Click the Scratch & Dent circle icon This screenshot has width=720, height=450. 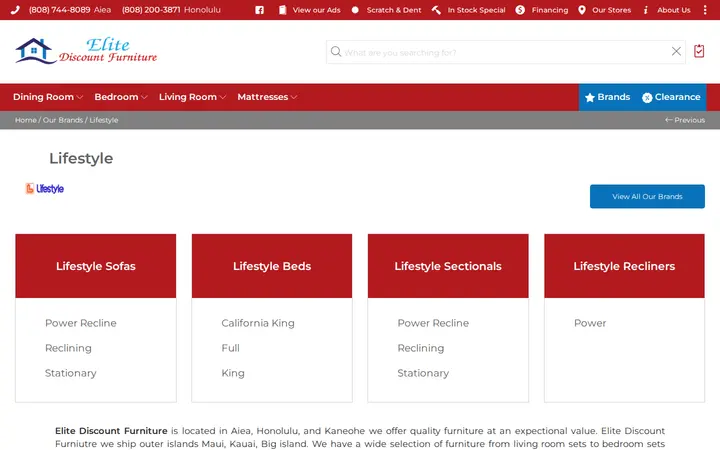(355, 10)
